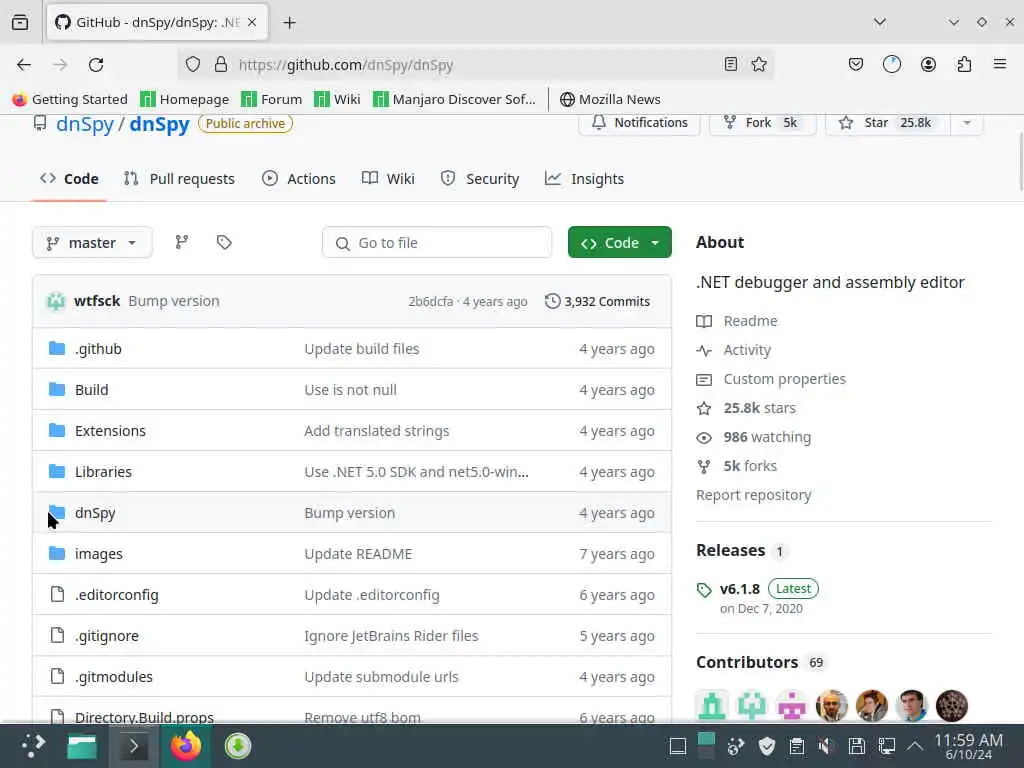Open the list all tabs dropdown
Screen dimensions: 1024x768
point(880,22)
